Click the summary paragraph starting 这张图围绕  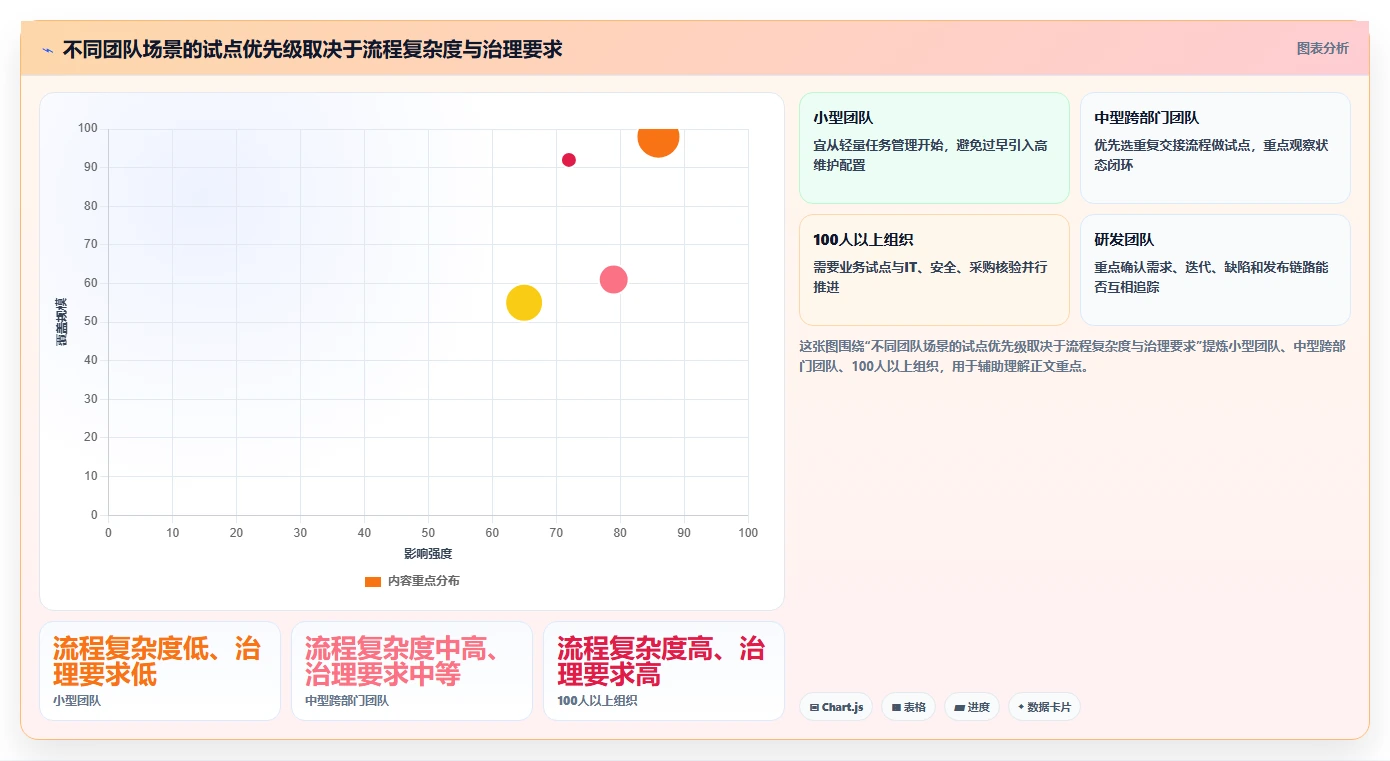1072,356
